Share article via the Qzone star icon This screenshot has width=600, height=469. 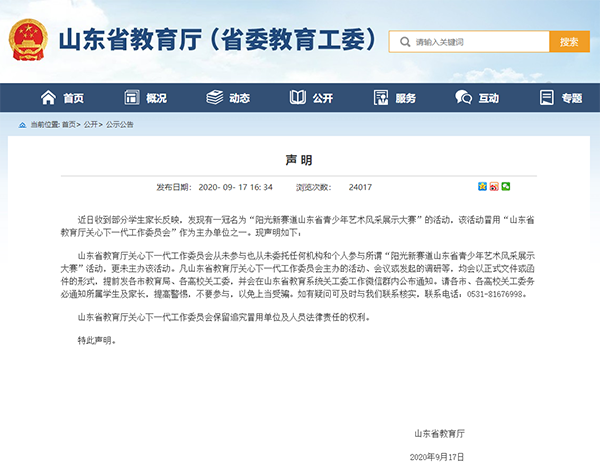(482, 187)
